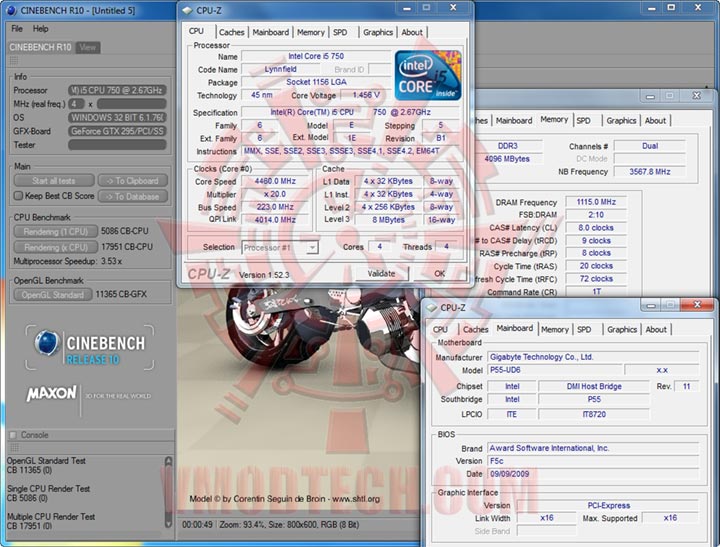The width and height of the screenshot is (720, 547).
Task: Open the File menu in Cinebench
Action: [x=17, y=28]
